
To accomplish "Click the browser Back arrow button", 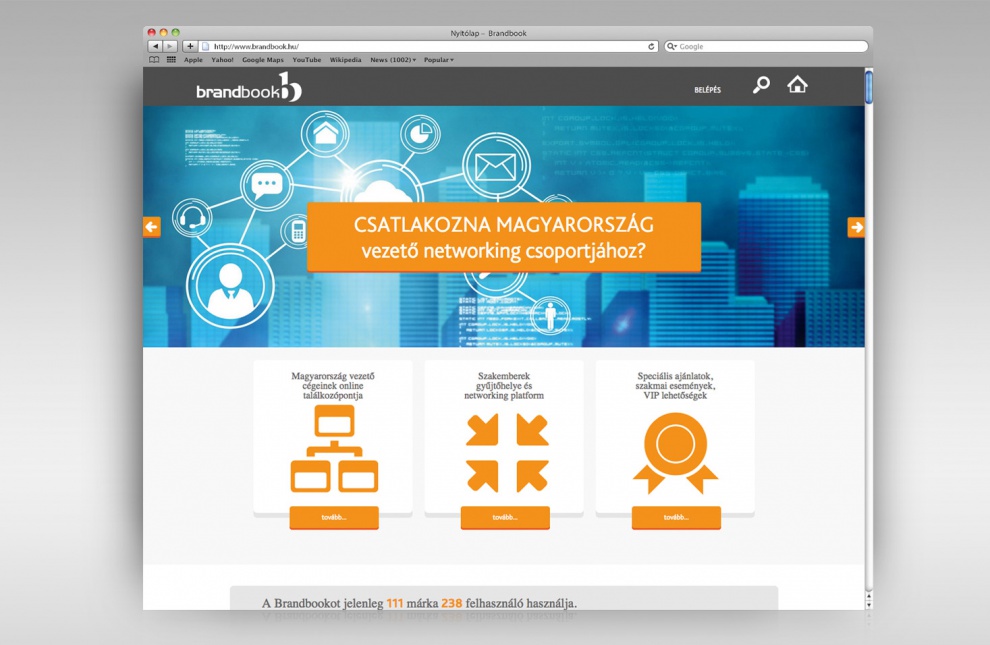I will [155, 46].
